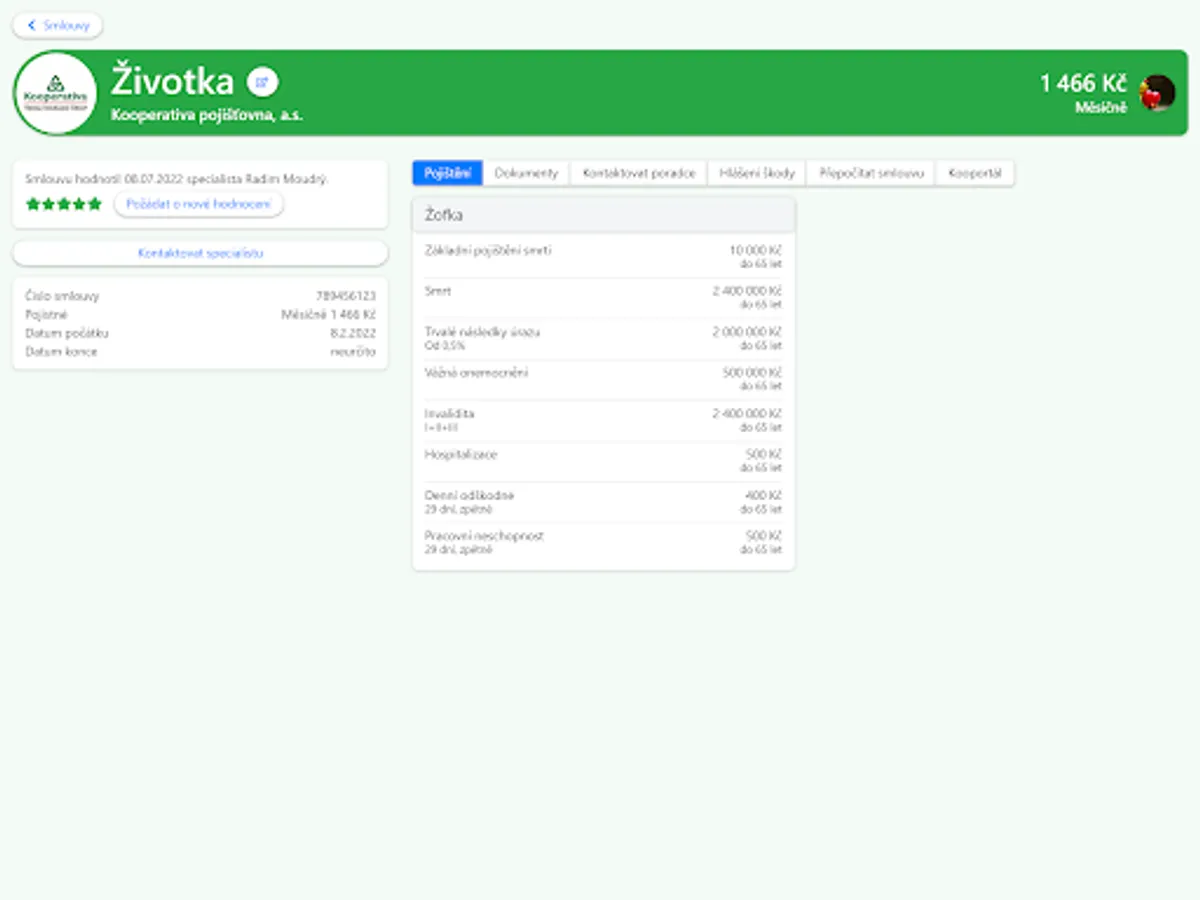Select Denní odškodné row
The image size is (1200, 900).
pyautogui.click(x=604, y=502)
